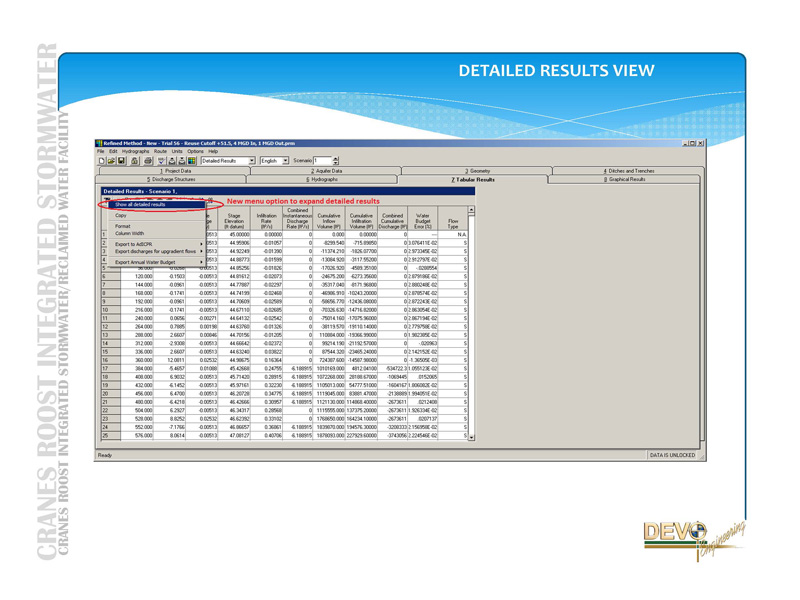
Task: Open a file with the folder icon
Action: [111, 161]
